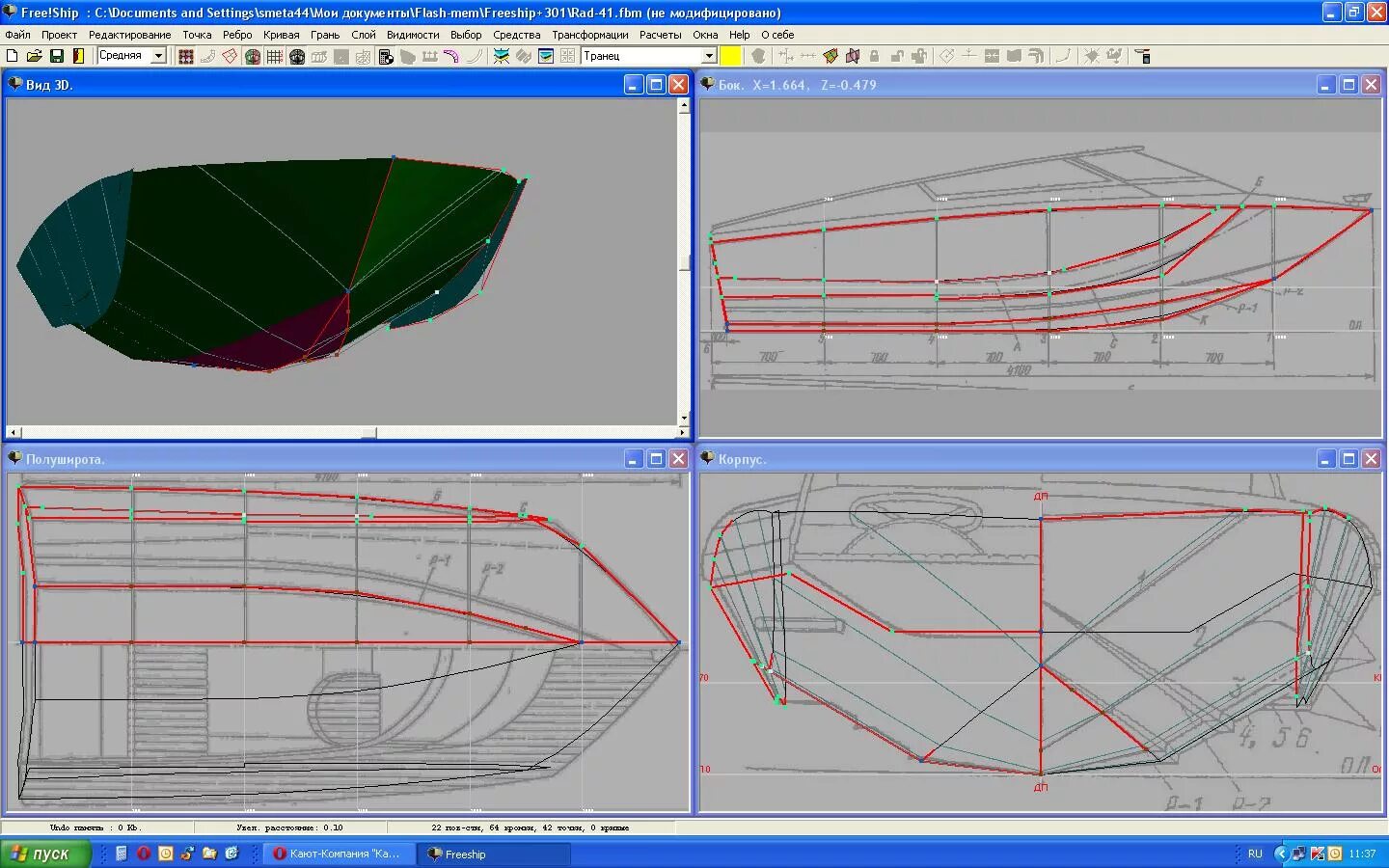The image size is (1389, 868).
Task: Open the Расчеты menu
Action: pos(661,35)
